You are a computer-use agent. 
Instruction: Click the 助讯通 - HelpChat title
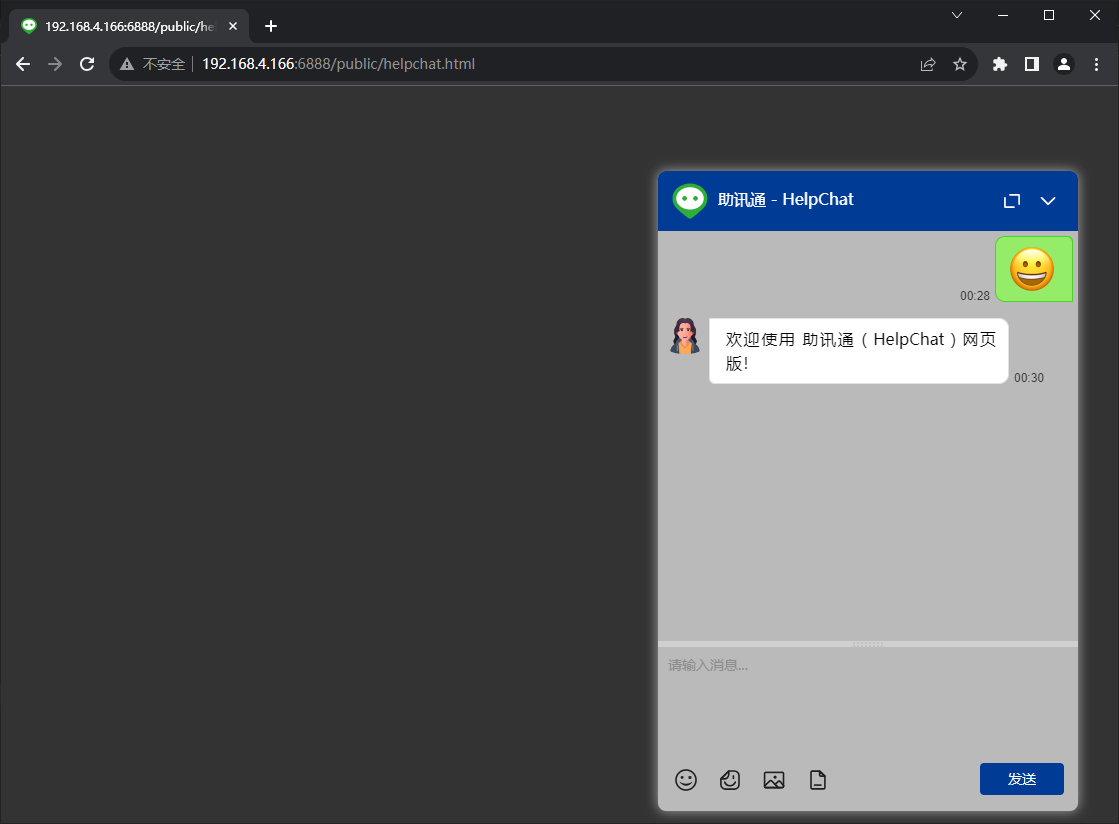[785, 200]
